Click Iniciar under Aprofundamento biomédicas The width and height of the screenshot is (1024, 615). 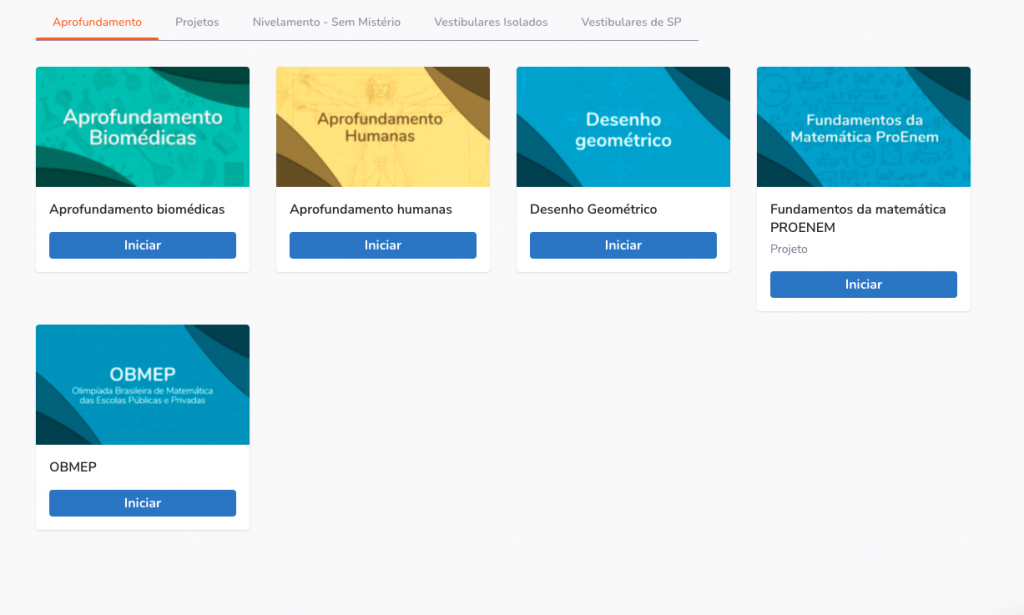(x=142, y=245)
